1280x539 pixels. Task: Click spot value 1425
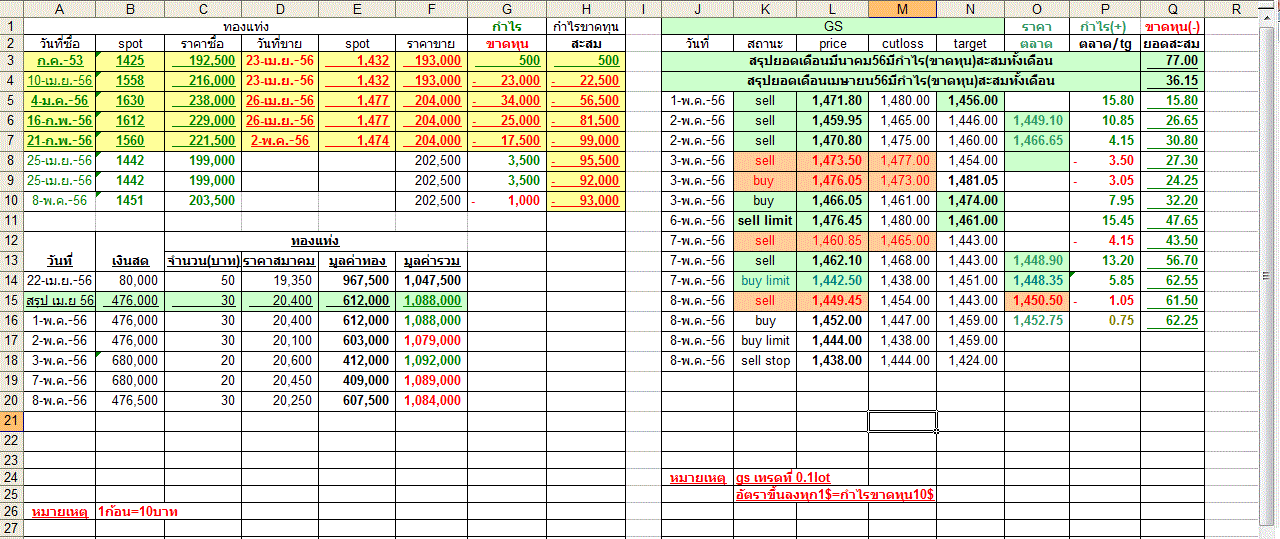(130, 60)
